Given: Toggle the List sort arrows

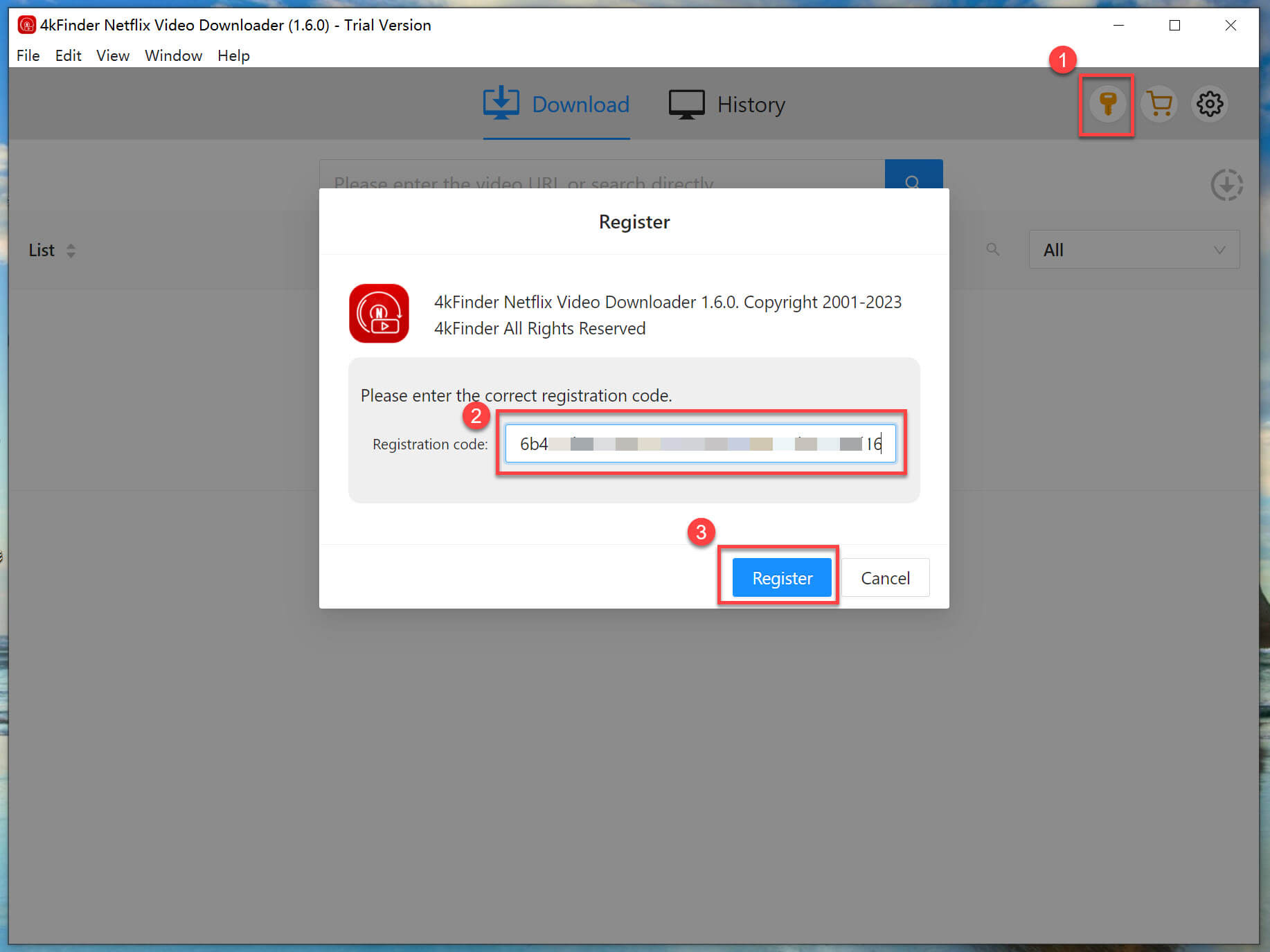Looking at the screenshot, I should click(71, 251).
